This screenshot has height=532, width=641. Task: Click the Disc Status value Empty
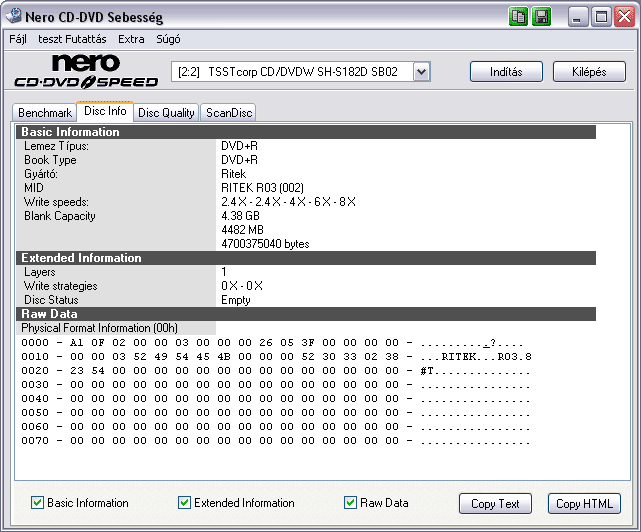(236, 300)
